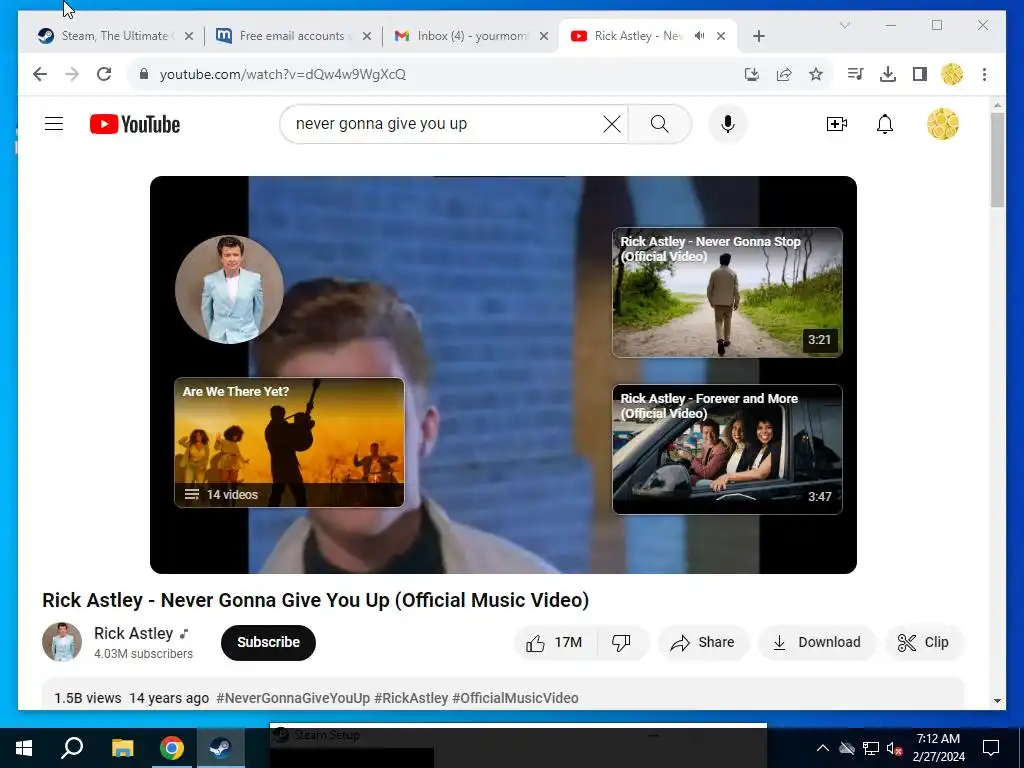Open Are We There Yet? playlist card

(289, 442)
